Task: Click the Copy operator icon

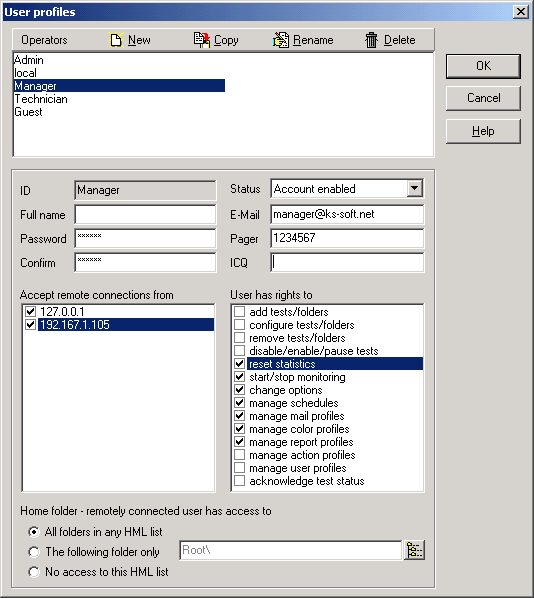Action: coord(202,40)
